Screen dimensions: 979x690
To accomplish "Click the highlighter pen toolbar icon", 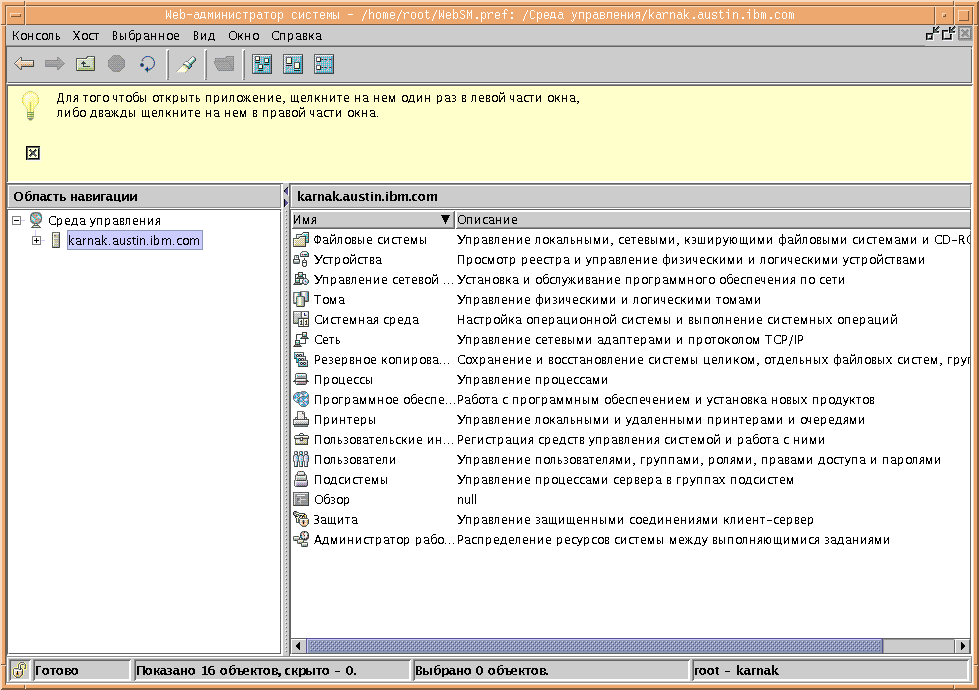I will coord(186,64).
